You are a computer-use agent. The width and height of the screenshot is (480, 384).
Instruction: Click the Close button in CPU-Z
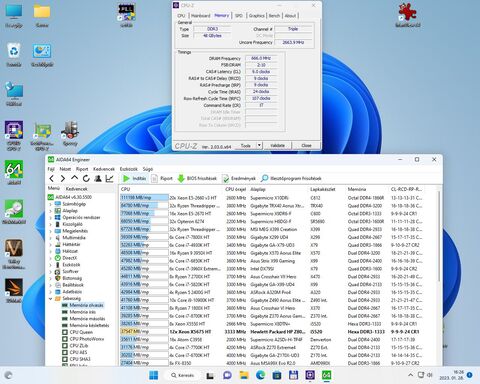[x=306, y=145]
